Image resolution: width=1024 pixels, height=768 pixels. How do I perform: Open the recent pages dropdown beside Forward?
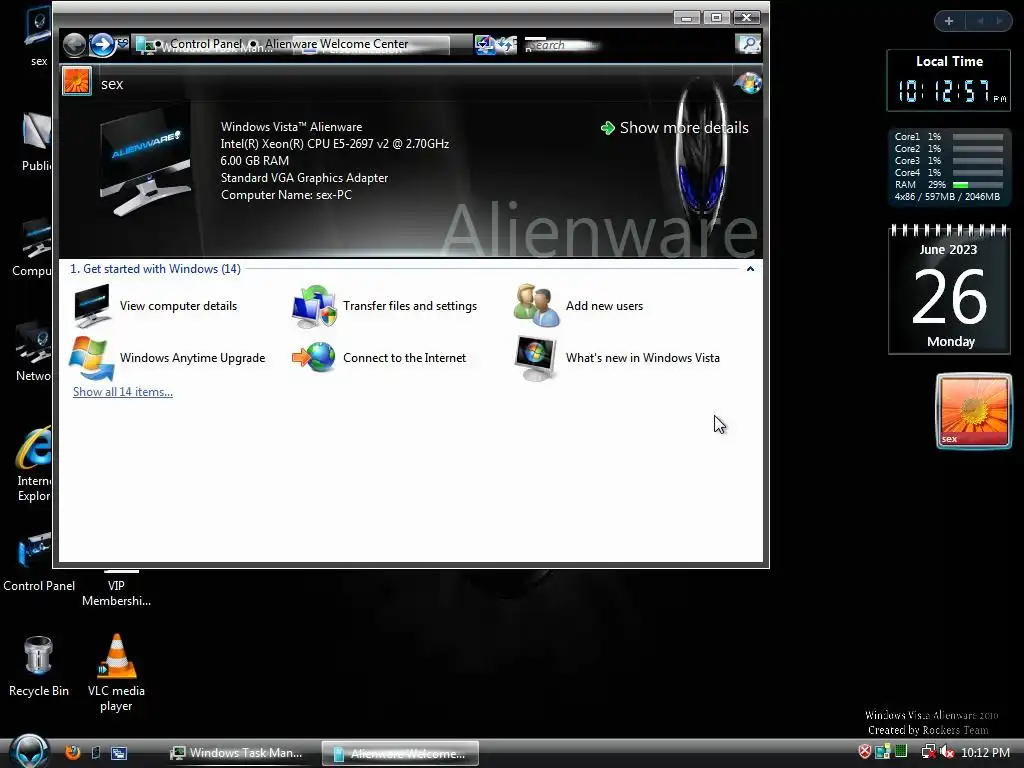click(122, 43)
